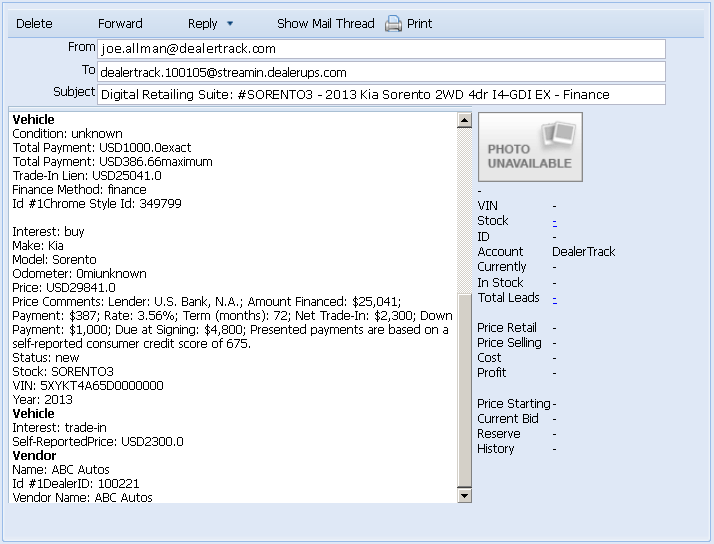Open the Stock value link
714x544 pixels.
click(x=554, y=221)
